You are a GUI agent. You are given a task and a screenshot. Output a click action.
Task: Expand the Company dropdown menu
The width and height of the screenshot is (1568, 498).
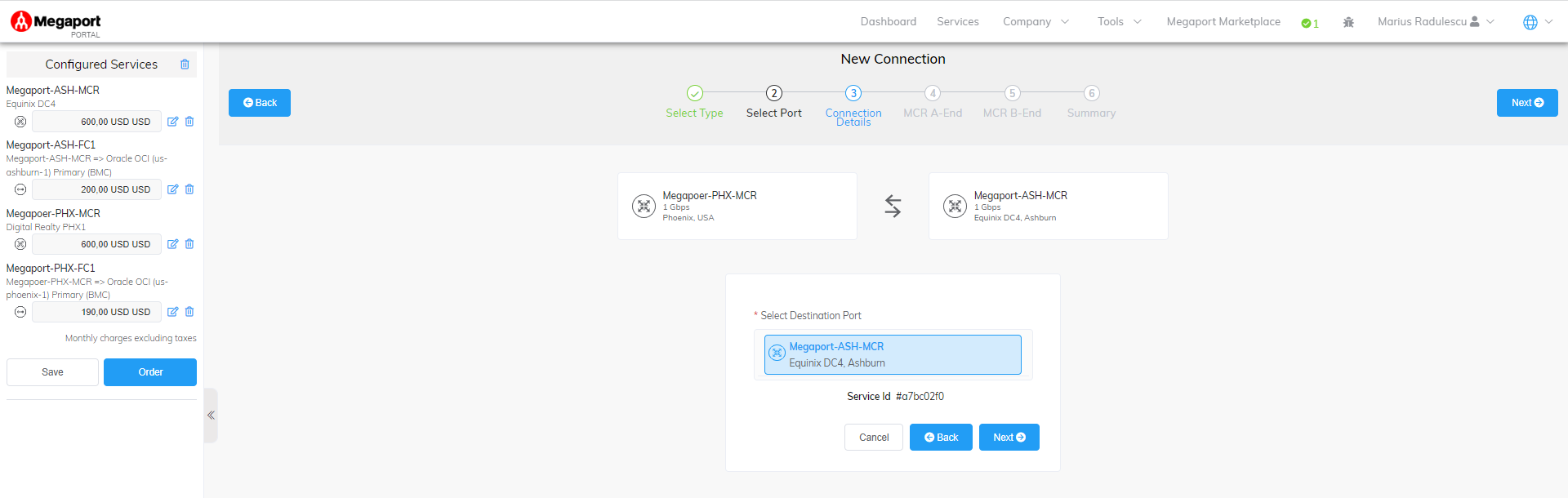pos(1036,22)
